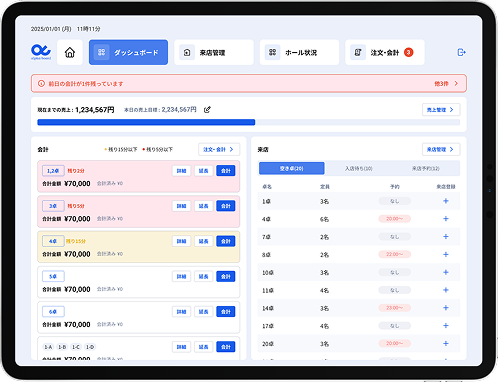Switch to the 入店待ち(10) tab

coord(359,169)
